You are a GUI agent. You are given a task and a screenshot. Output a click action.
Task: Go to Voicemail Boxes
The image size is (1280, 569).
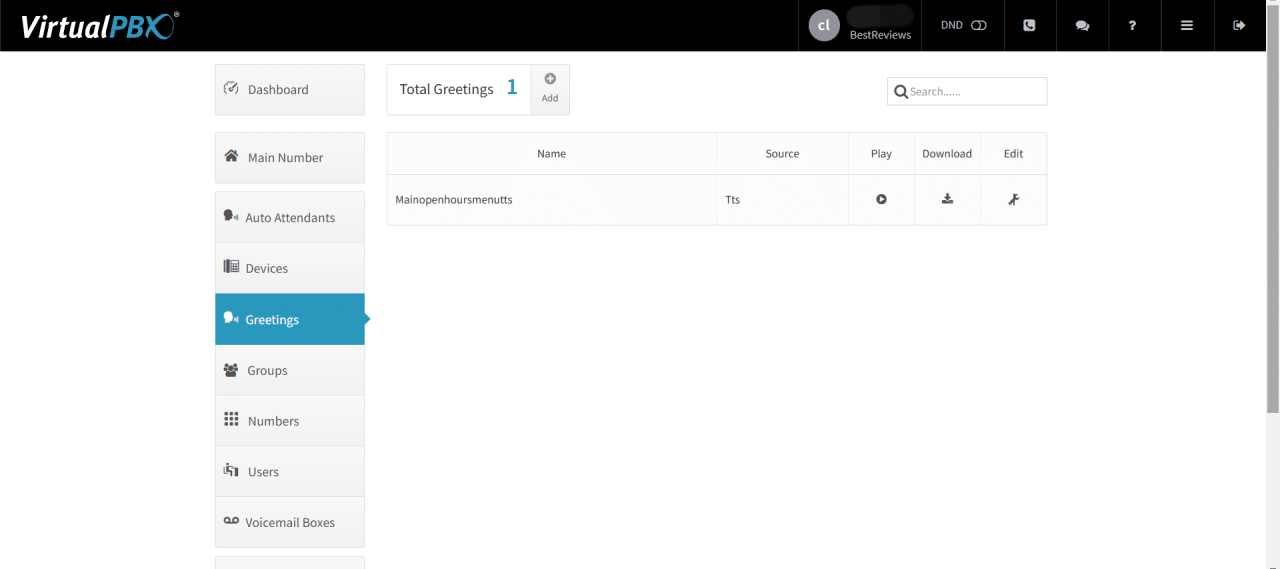coord(290,522)
